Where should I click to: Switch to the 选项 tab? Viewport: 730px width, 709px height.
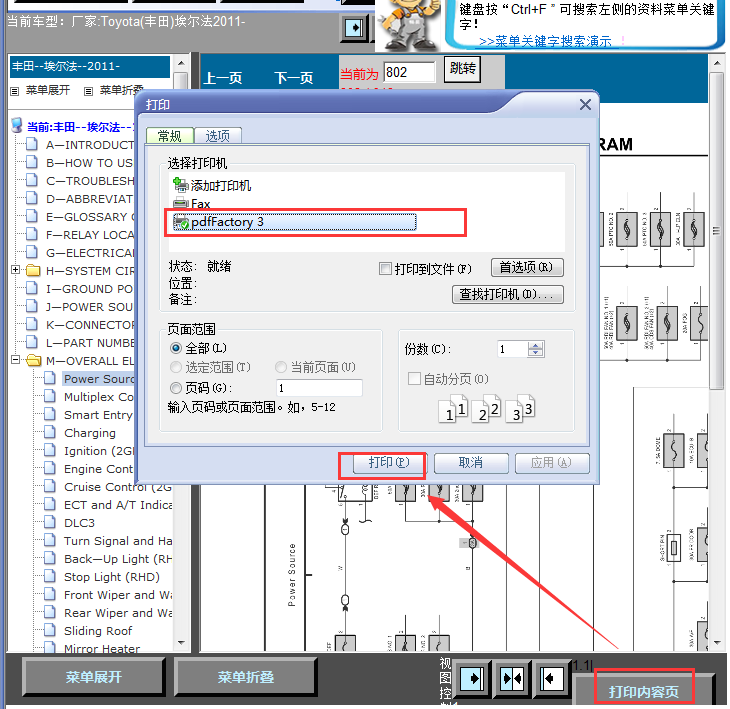pos(218,135)
